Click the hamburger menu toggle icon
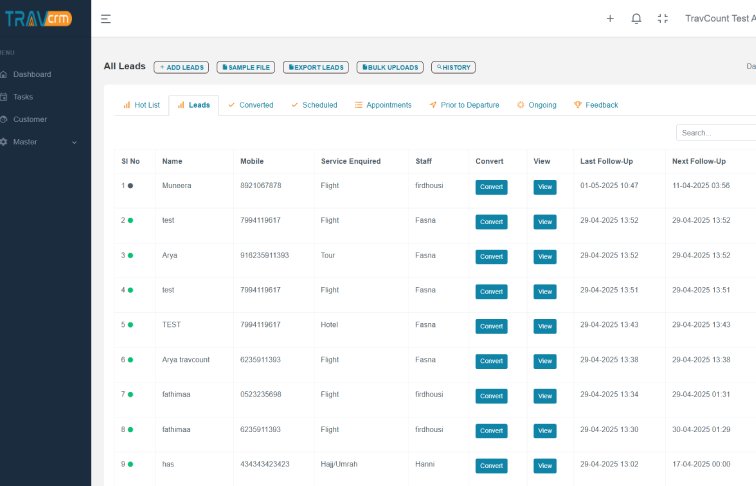This screenshot has width=756, height=486. pyautogui.click(x=106, y=18)
